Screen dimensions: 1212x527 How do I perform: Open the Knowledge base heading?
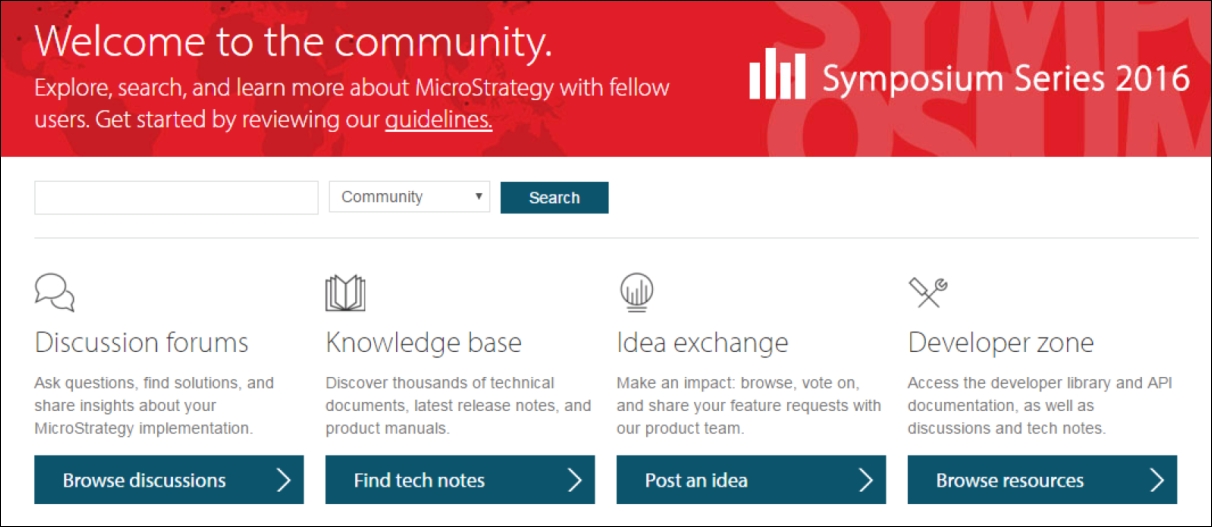pyautogui.click(x=423, y=343)
